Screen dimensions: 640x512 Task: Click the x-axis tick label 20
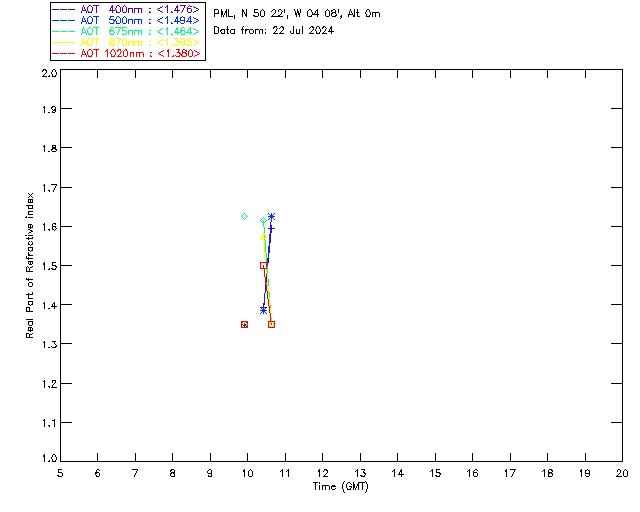[x=622, y=473]
